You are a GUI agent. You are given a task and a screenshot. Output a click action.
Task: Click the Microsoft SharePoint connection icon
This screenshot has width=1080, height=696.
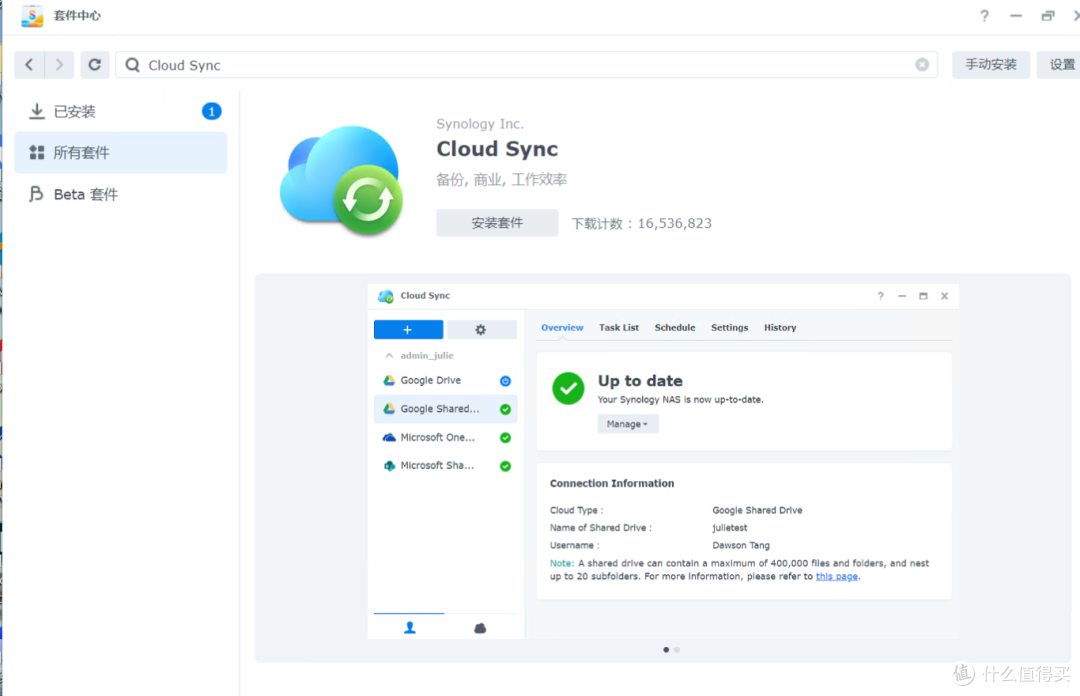click(x=390, y=464)
